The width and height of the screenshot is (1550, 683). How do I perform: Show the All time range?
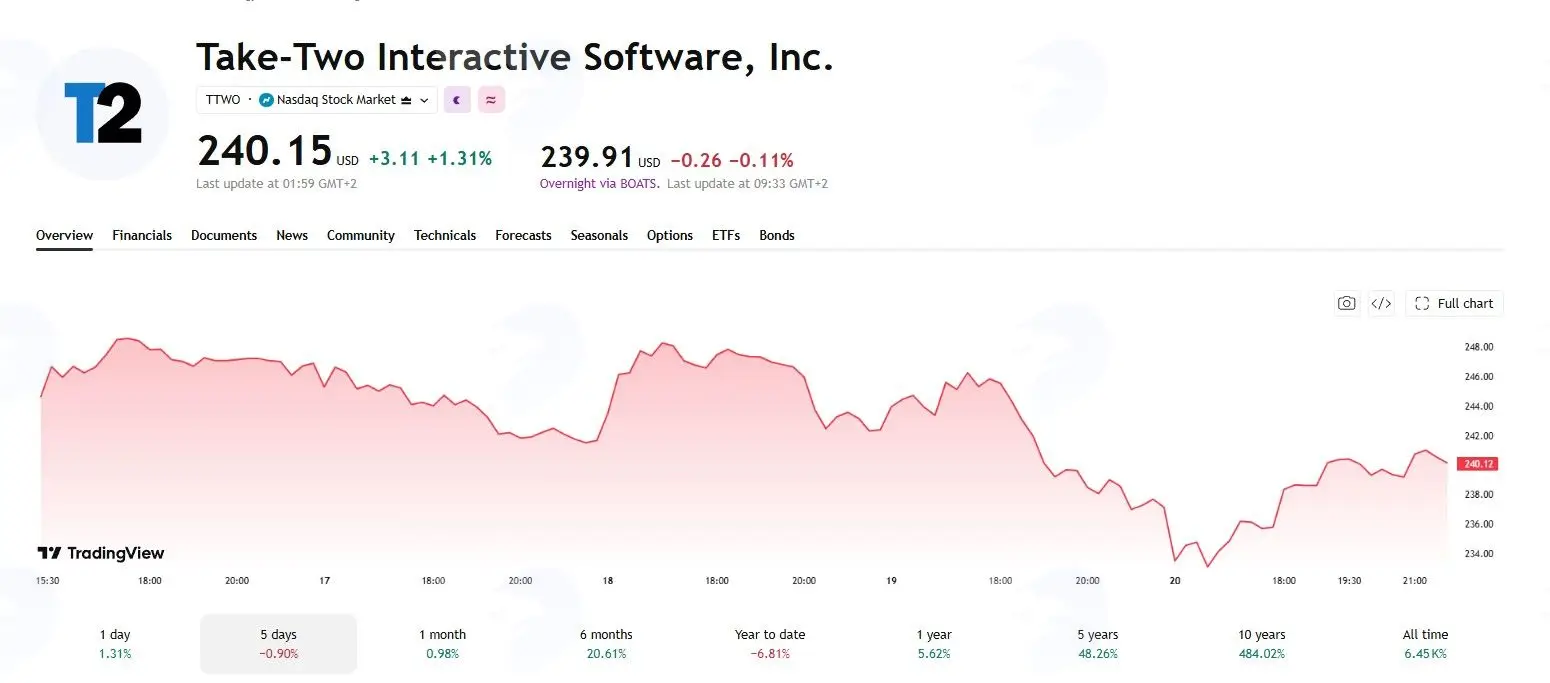[1425, 643]
